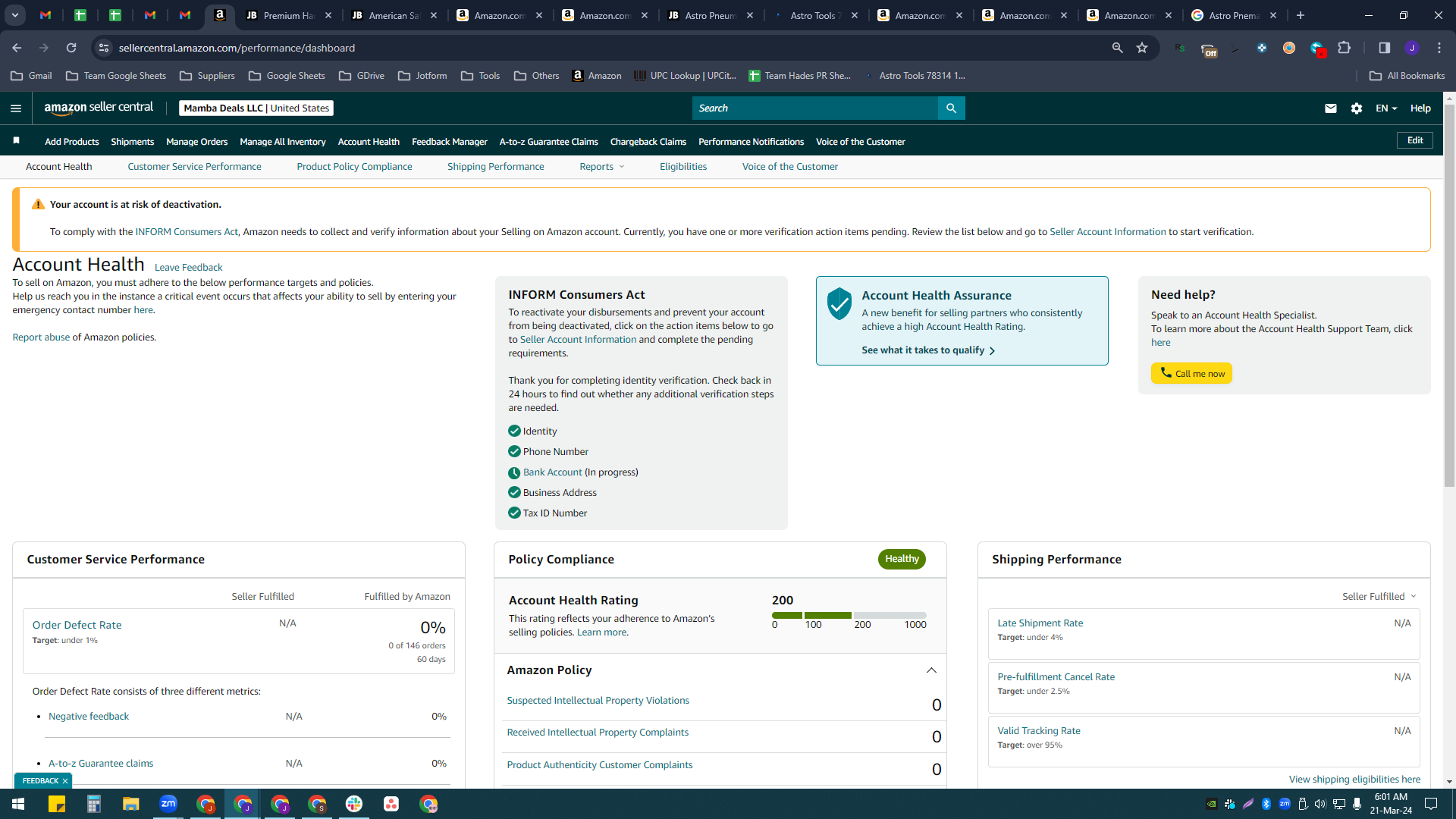This screenshot has height=819, width=1456.
Task: Open File Explorer from the taskbar
Action: [131, 804]
